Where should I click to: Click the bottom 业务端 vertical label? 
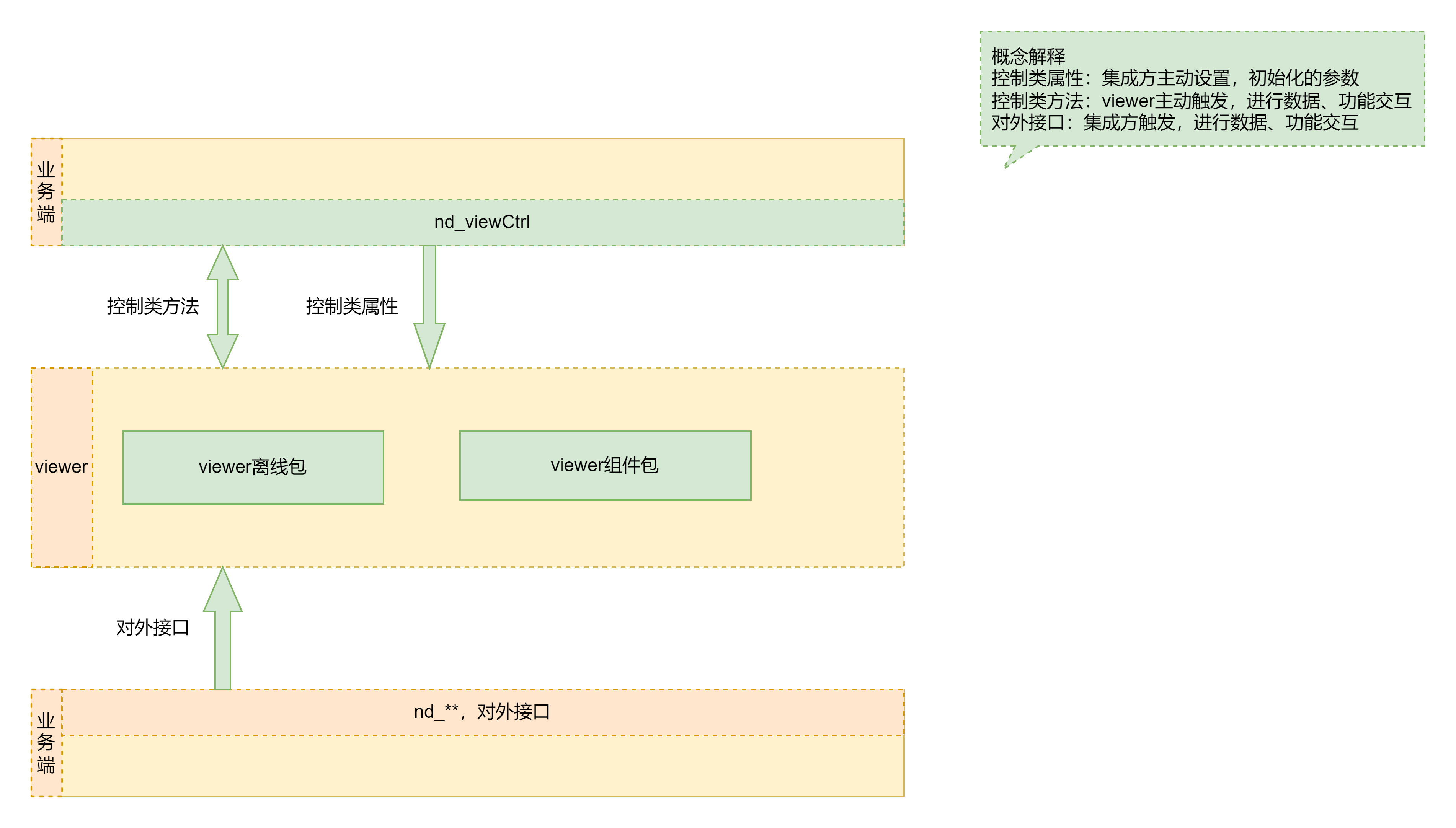tap(46, 743)
